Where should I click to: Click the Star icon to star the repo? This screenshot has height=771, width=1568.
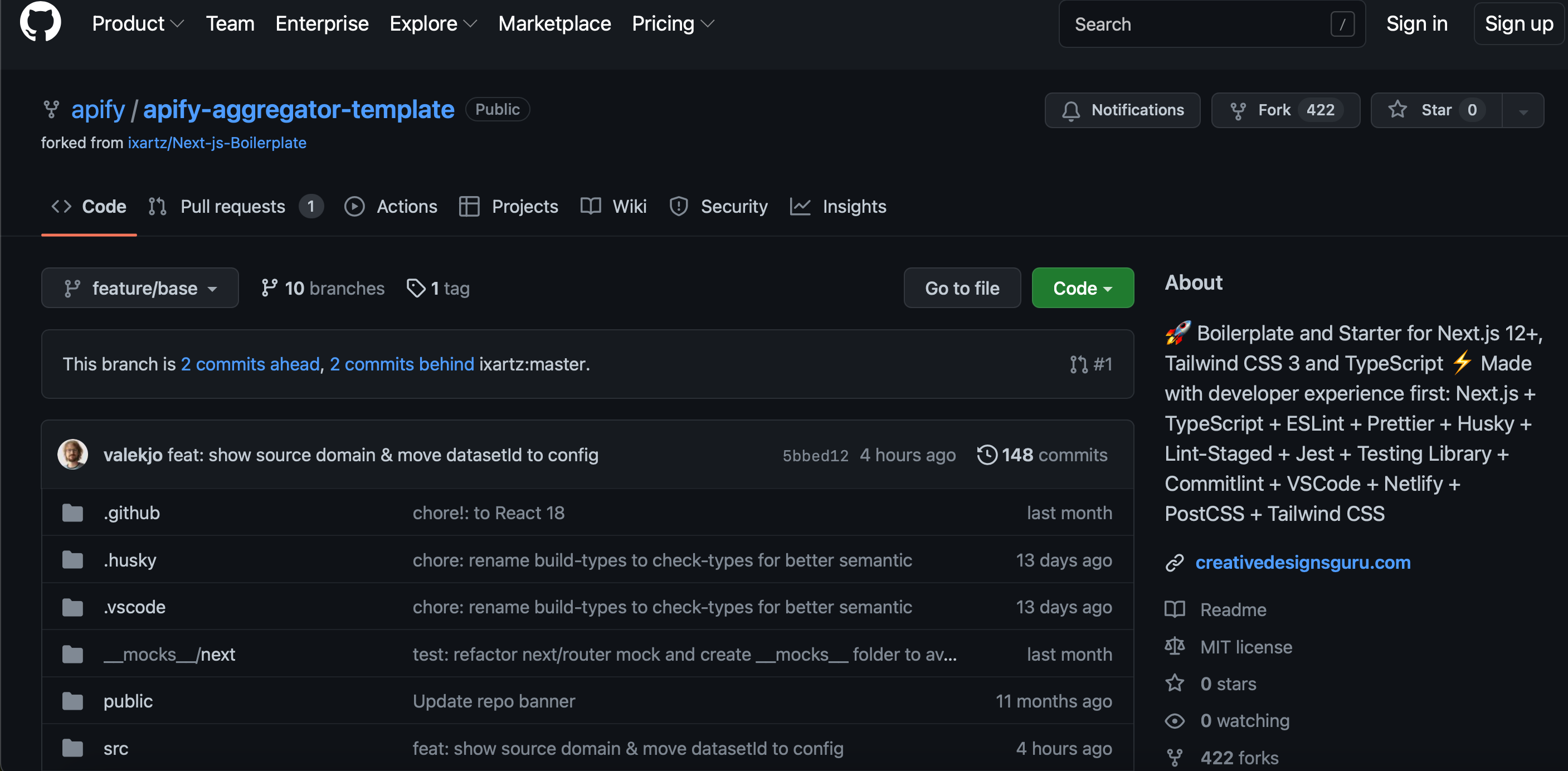[1397, 110]
